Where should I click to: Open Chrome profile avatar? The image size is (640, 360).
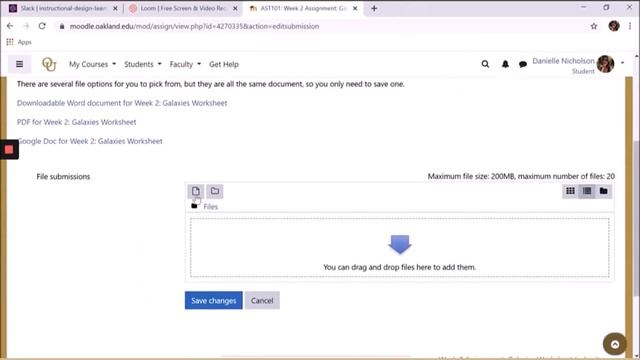pos(614,26)
